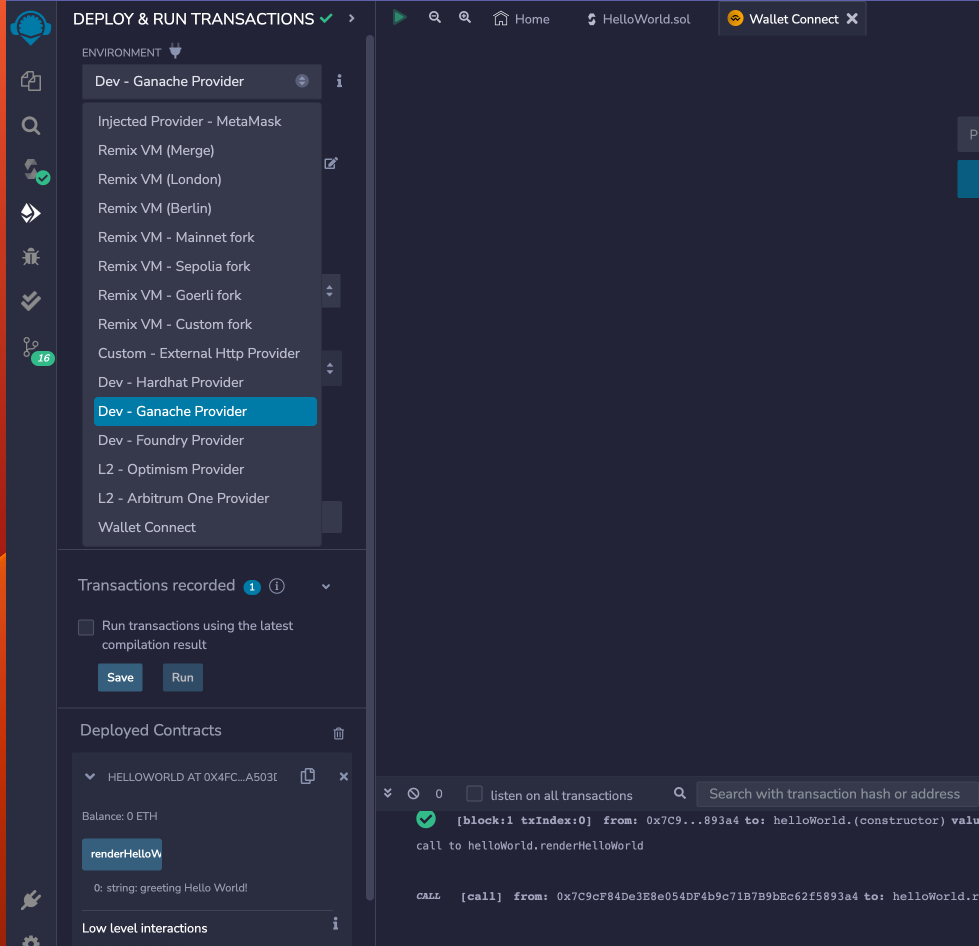Open the Plugin Manager plug icon
Screen dimensions: 979x946
[31, 899]
